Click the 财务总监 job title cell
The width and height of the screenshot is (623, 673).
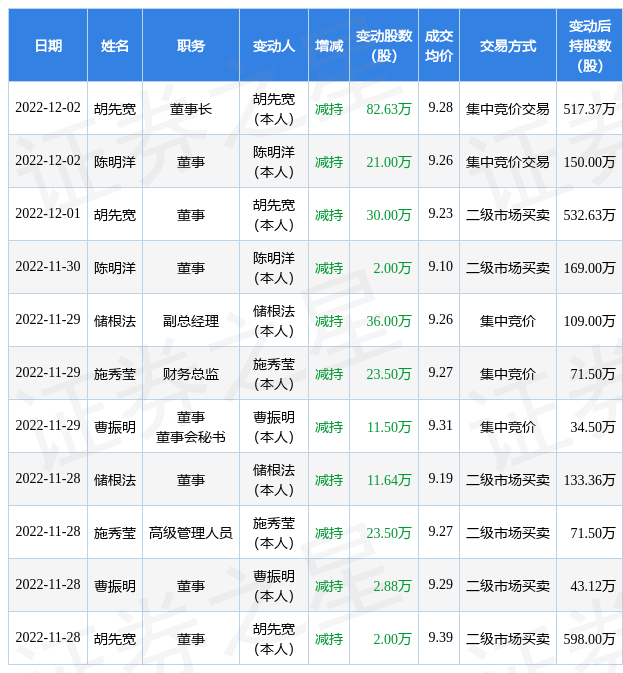(x=191, y=374)
